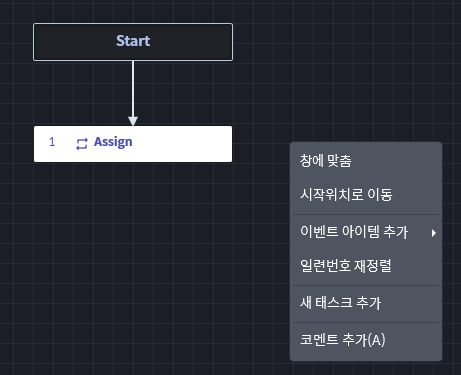Click the arrowhead entering the Assign node

pyautogui.click(x=133, y=121)
